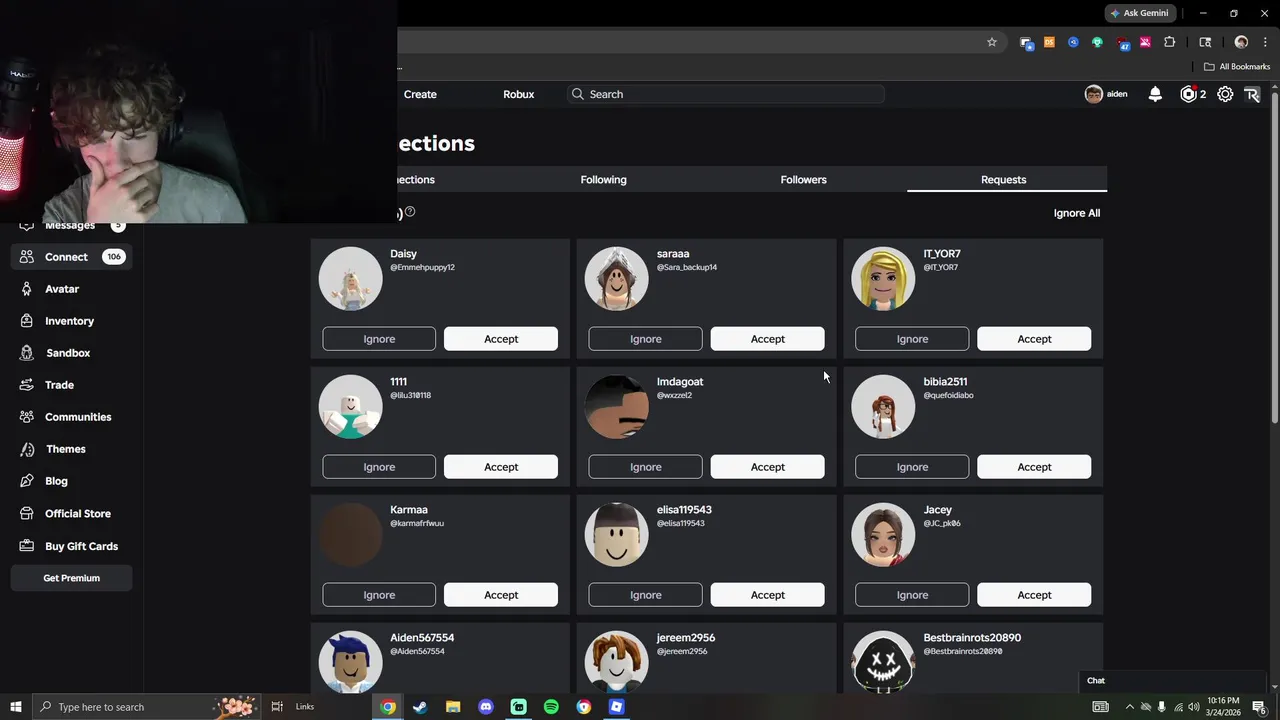This screenshot has height=720, width=1280.
Task: Open the Windows notification center
Action: (x=1259, y=707)
